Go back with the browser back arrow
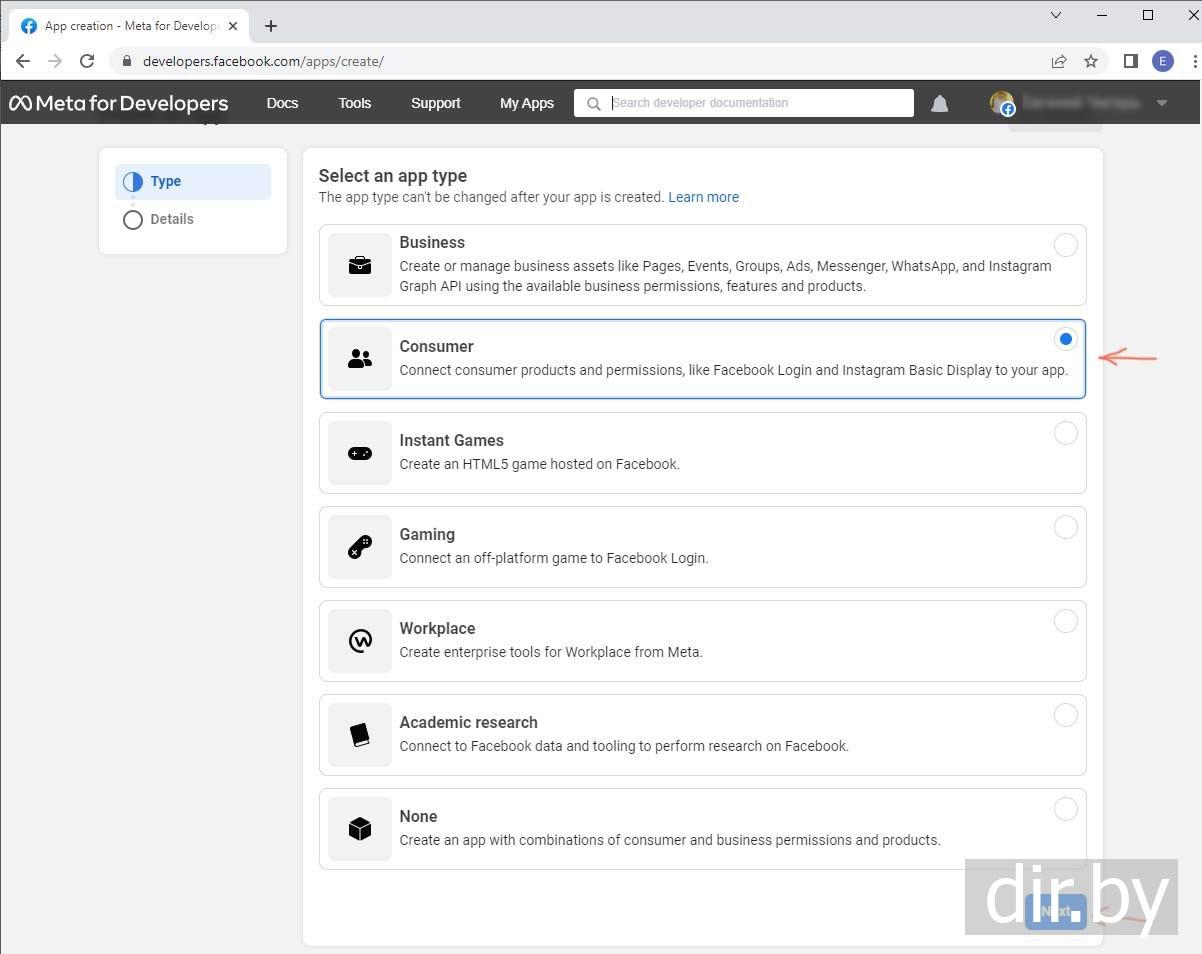 [x=23, y=61]
